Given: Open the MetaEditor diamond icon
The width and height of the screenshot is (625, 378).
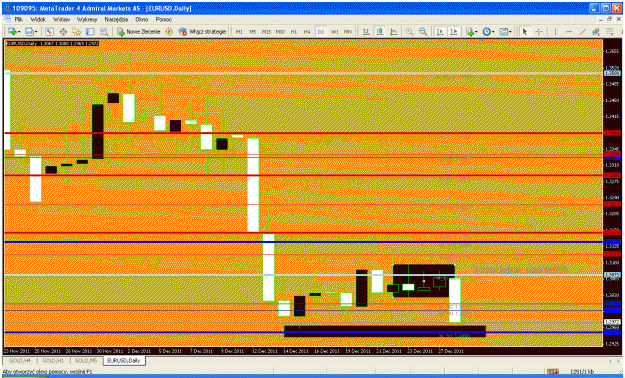Looking at the screenshot, I should pos(169,32).
